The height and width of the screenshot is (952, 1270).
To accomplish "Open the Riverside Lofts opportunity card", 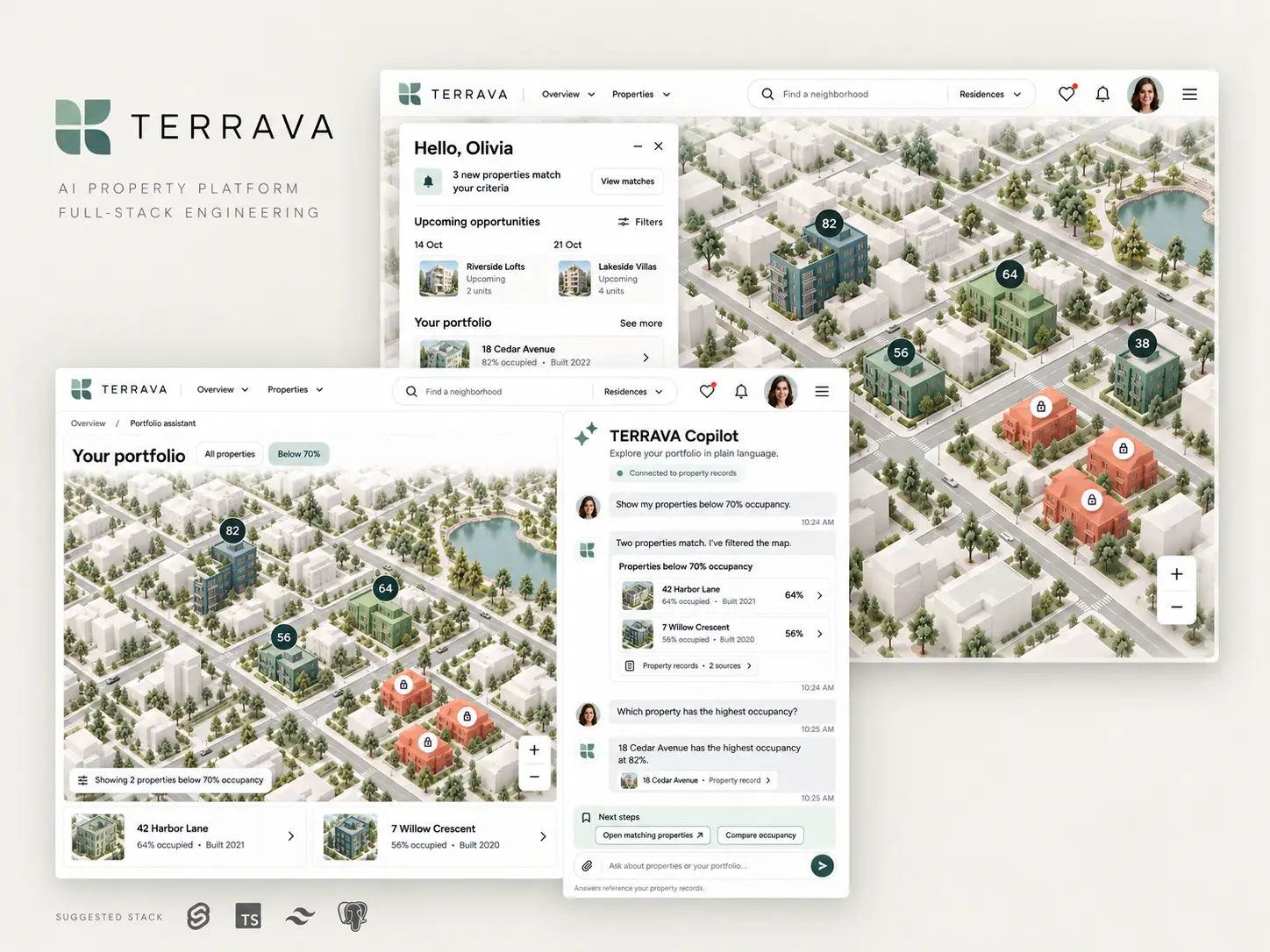I will point(482,279).
